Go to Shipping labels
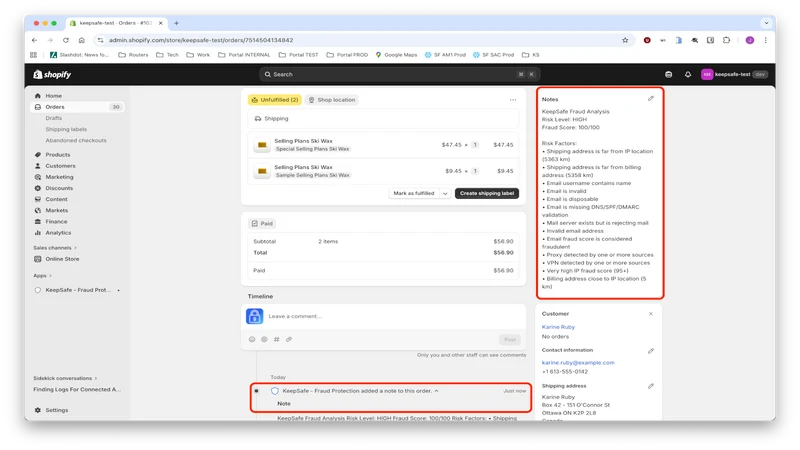The height and width of the screenshot is (450, 800). [66, 129]
